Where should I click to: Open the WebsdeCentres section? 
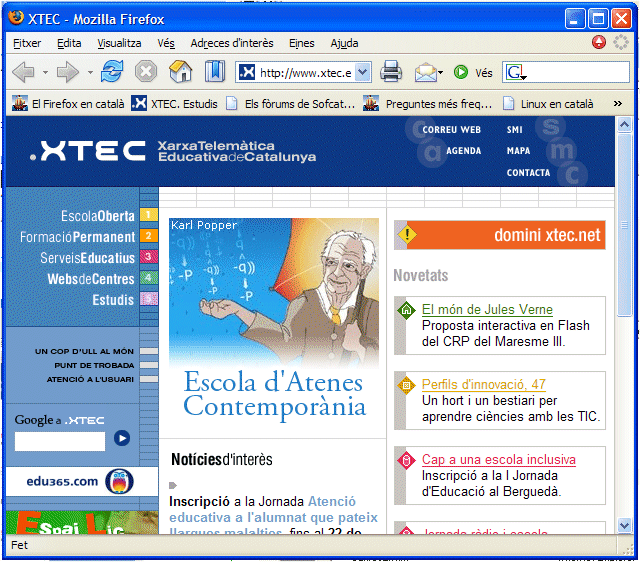click(x=91, y=279)
